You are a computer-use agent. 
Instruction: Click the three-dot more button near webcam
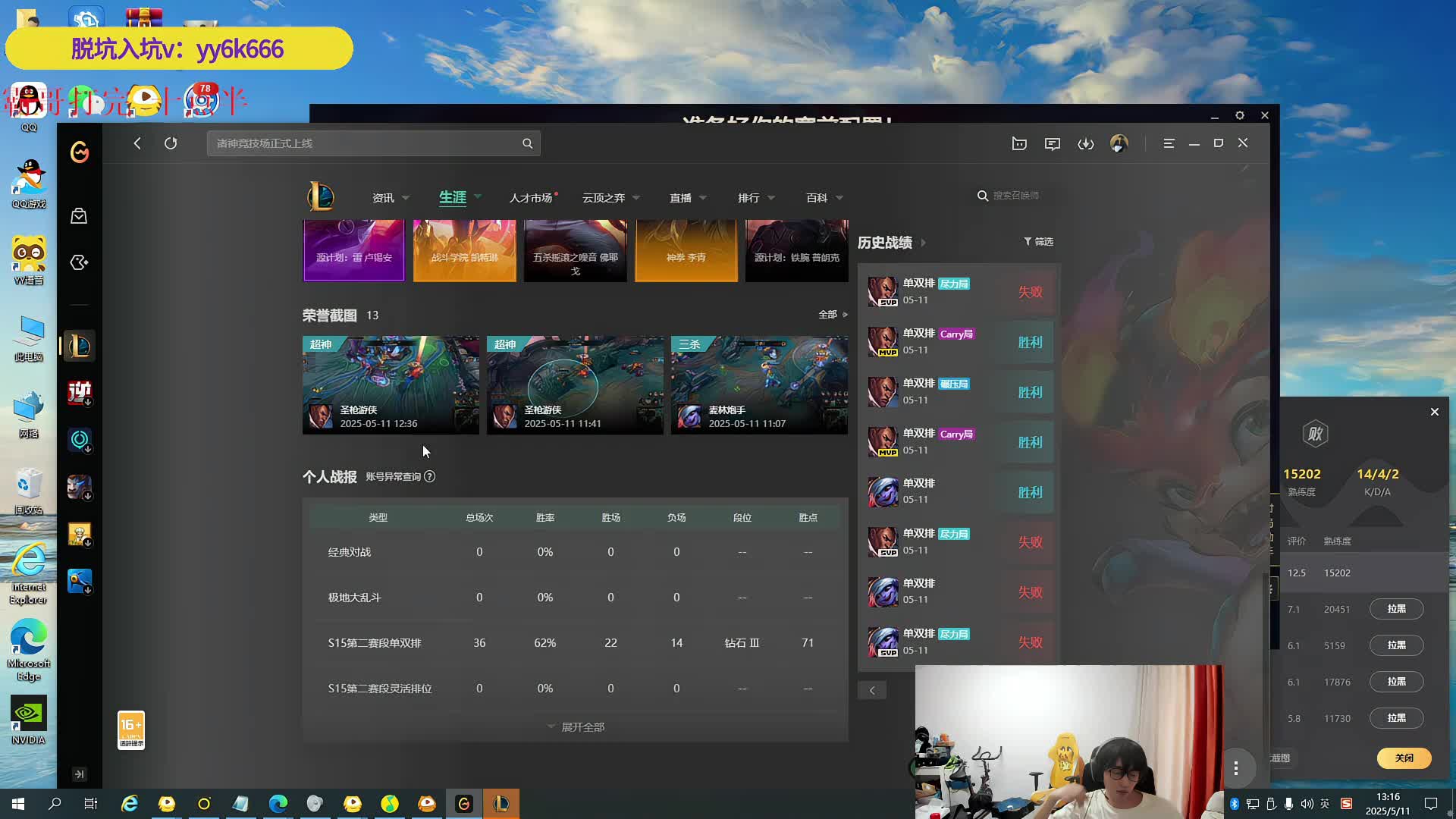(x=1236, y=768)
